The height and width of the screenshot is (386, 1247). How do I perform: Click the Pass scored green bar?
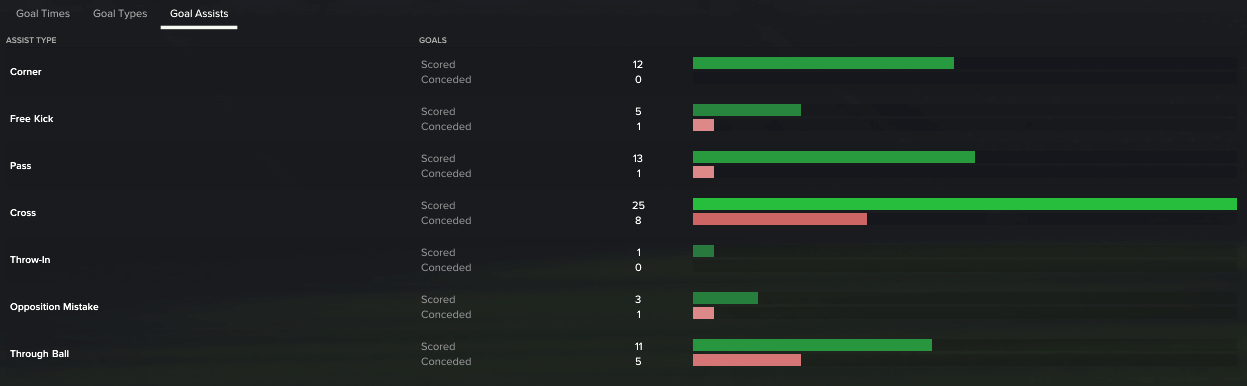click(834, 157)
